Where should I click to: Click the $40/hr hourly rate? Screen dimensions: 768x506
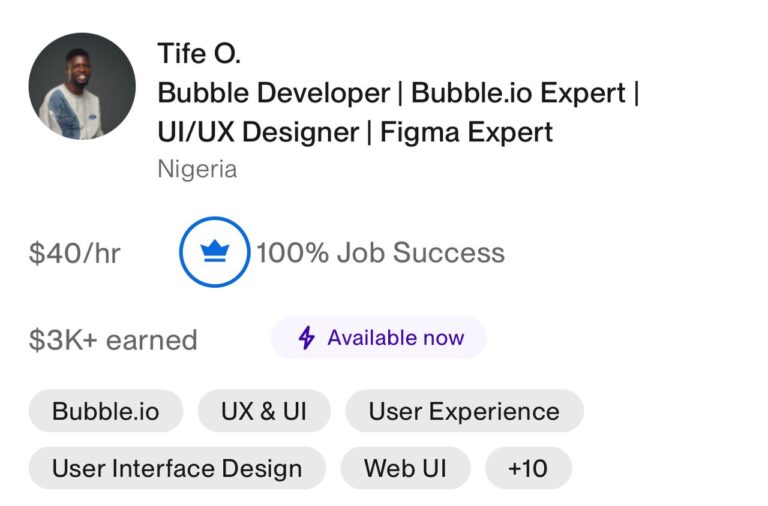tap(74, 253)
